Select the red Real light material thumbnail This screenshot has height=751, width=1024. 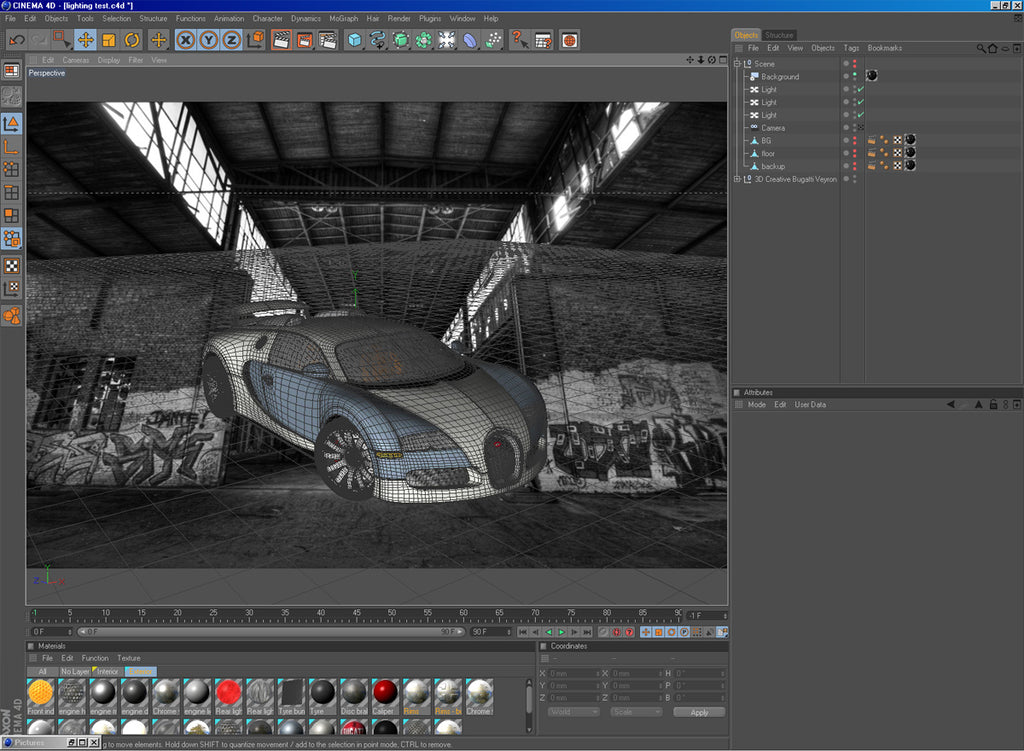coord(230,692)
